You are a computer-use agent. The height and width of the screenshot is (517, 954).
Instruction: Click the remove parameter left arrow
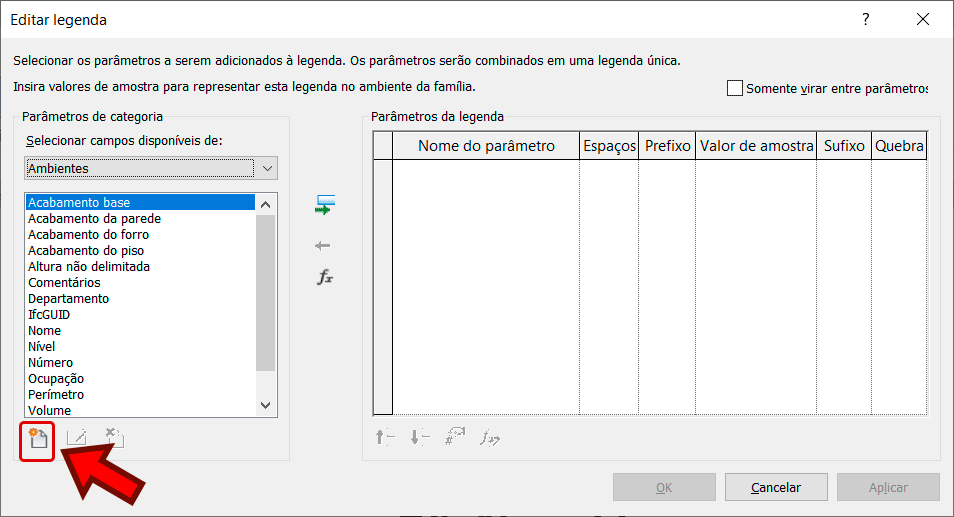pos(322,246)
